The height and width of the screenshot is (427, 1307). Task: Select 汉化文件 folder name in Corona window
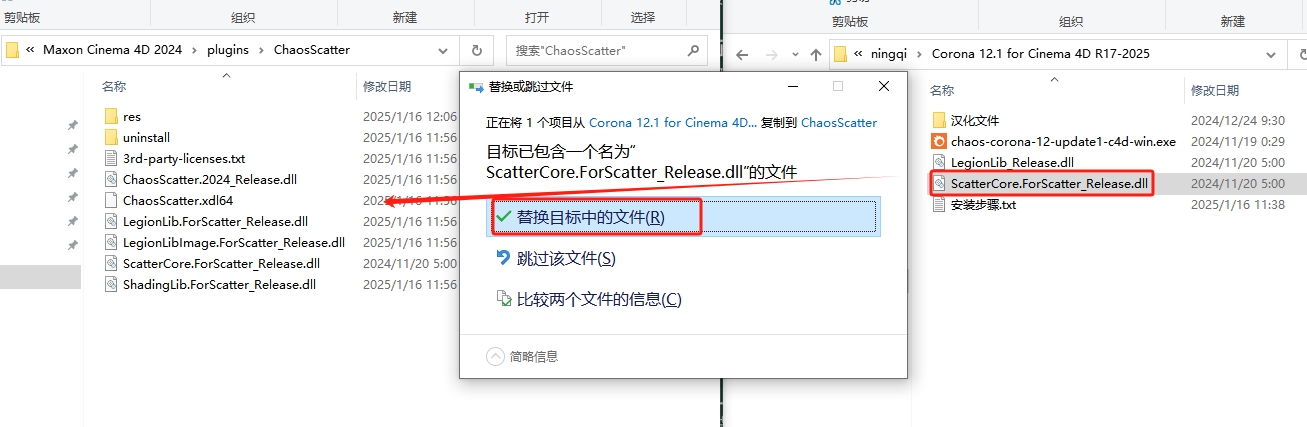point(975,121)
